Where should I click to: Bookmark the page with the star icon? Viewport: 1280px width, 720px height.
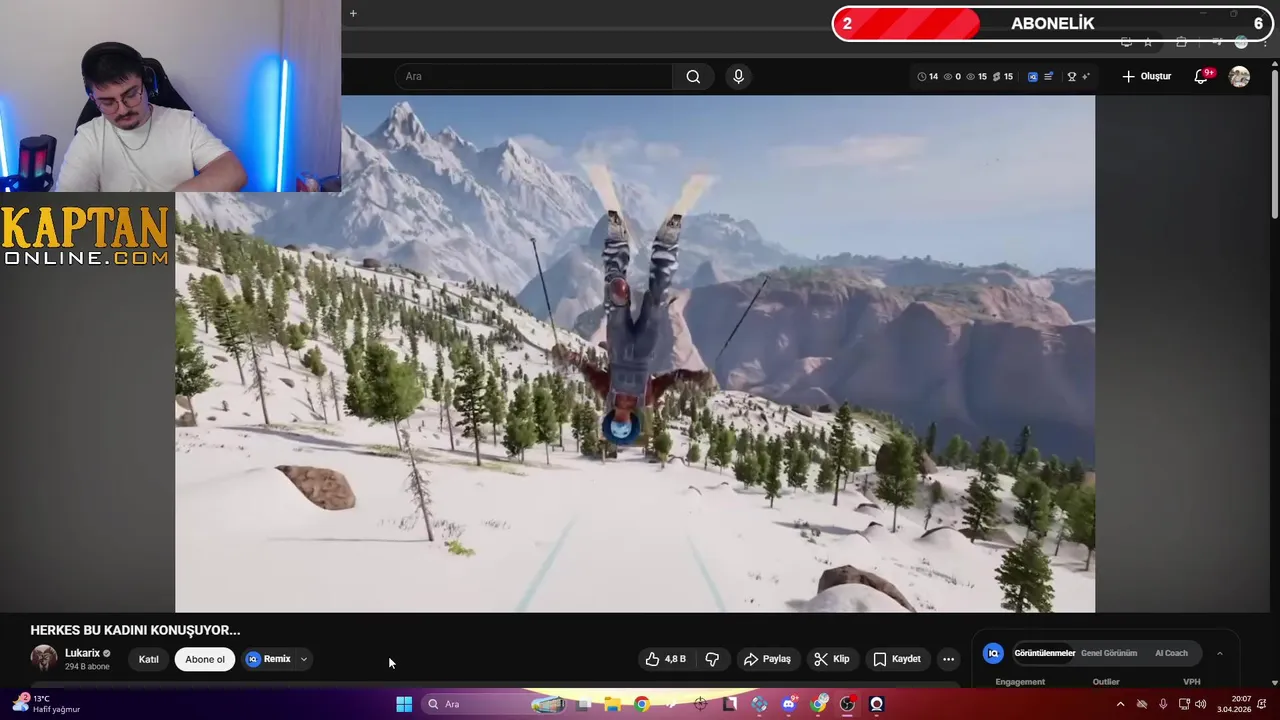point(1148,42)
